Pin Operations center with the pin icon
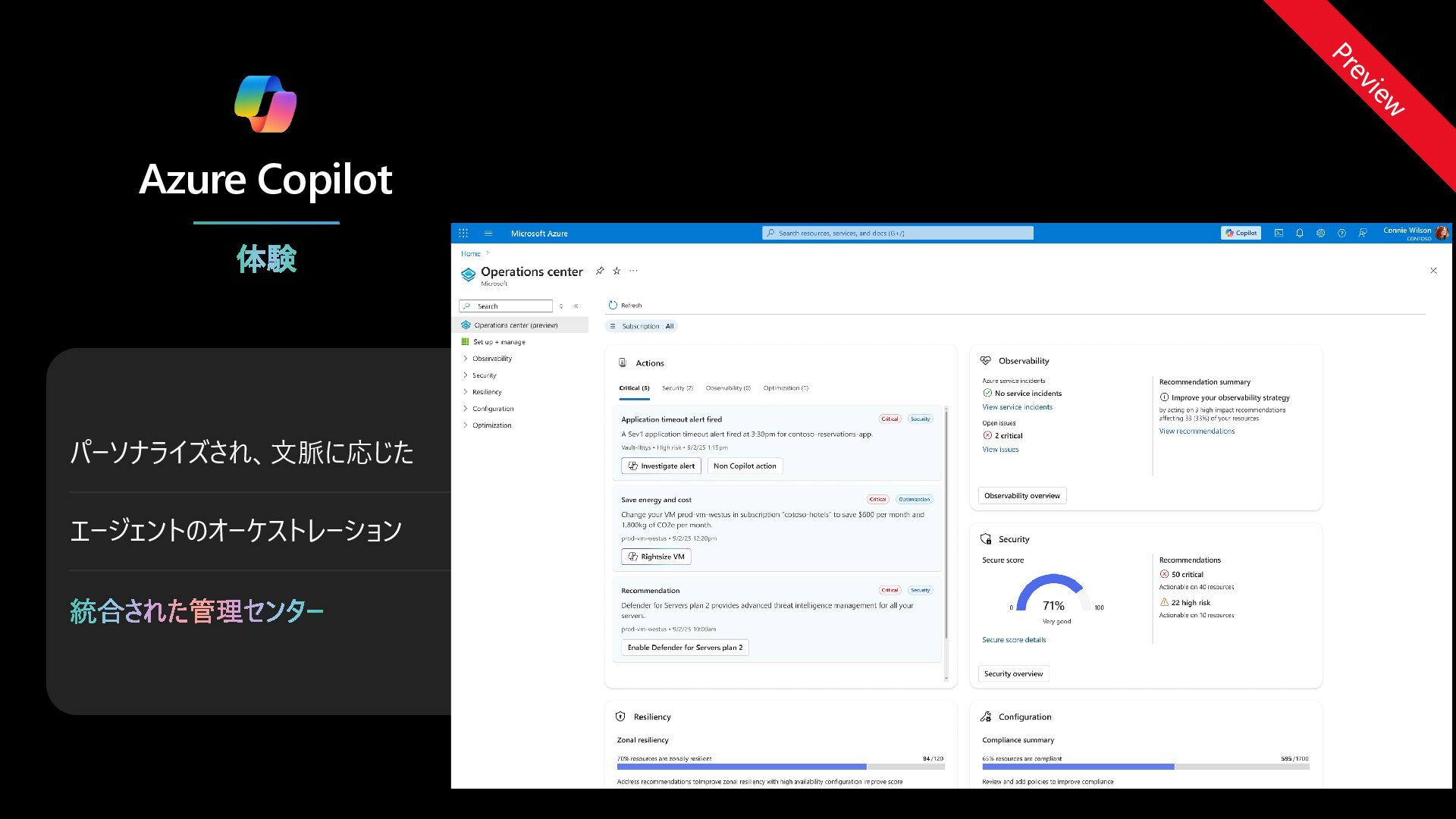Image resolution: width=1456 pixels, height=819 pixels. (600, 271)
